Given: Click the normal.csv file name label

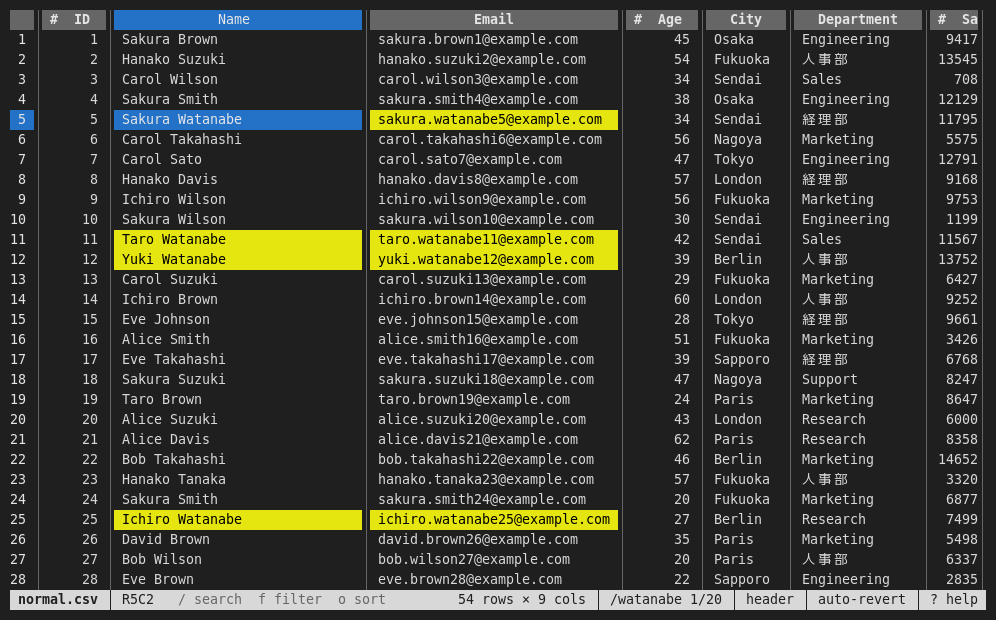Looking at the screenshot, I should click(x=58, y=599).
